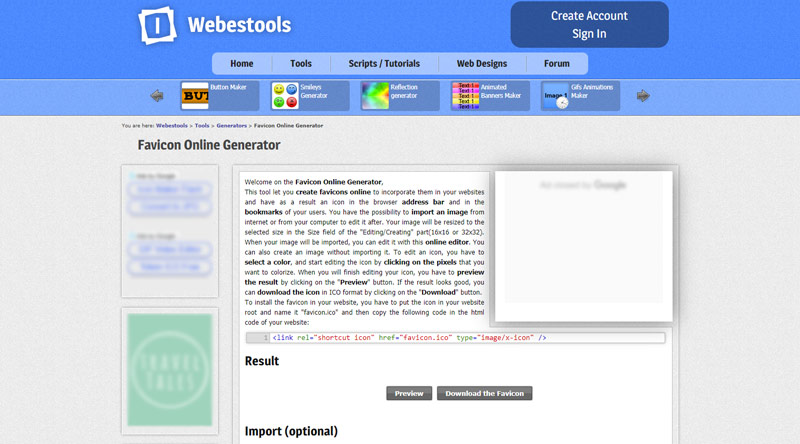Image resolution: width=800 pixels, height=444 pixels.
Task: Click the Gifs Animations Maker label
Action: (592, 91)
